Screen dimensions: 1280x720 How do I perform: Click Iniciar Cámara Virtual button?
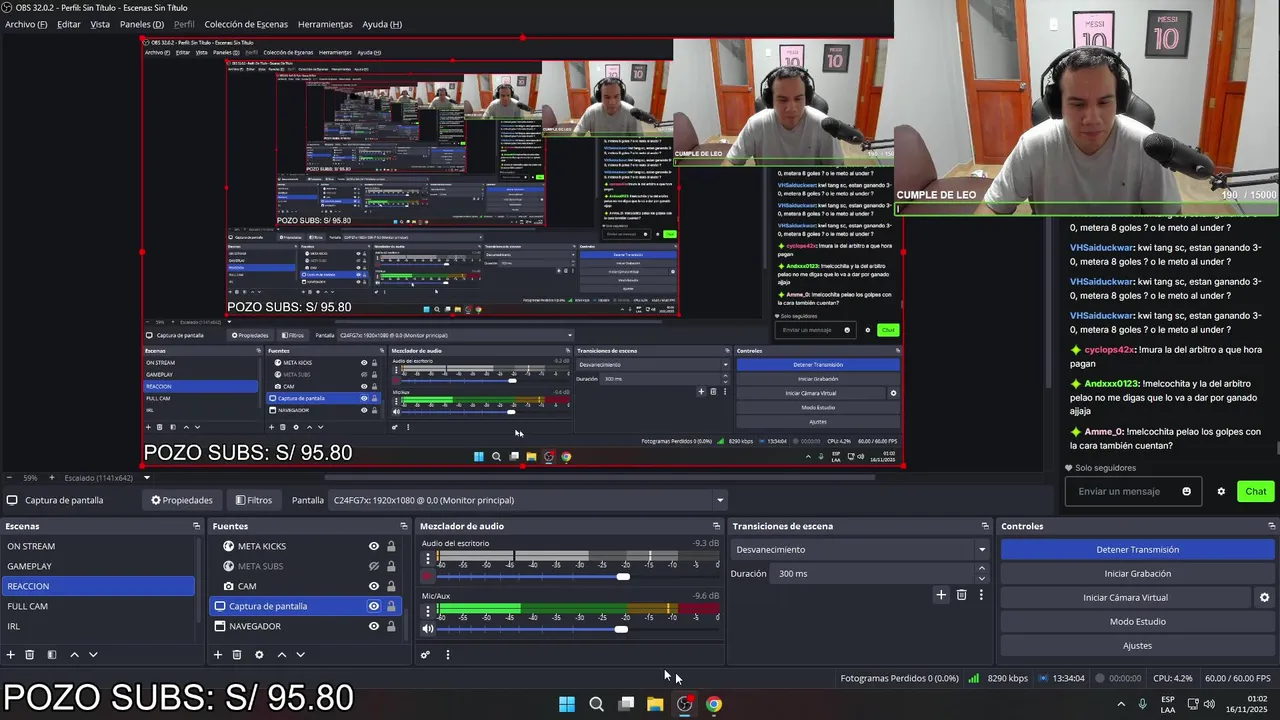(1126, 597)
